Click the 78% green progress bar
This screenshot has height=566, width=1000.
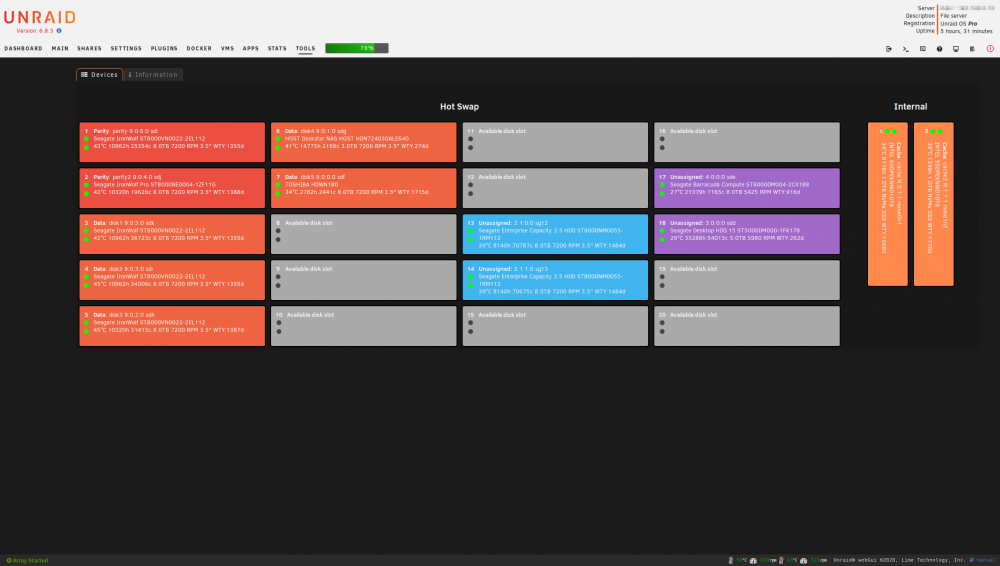357,48
